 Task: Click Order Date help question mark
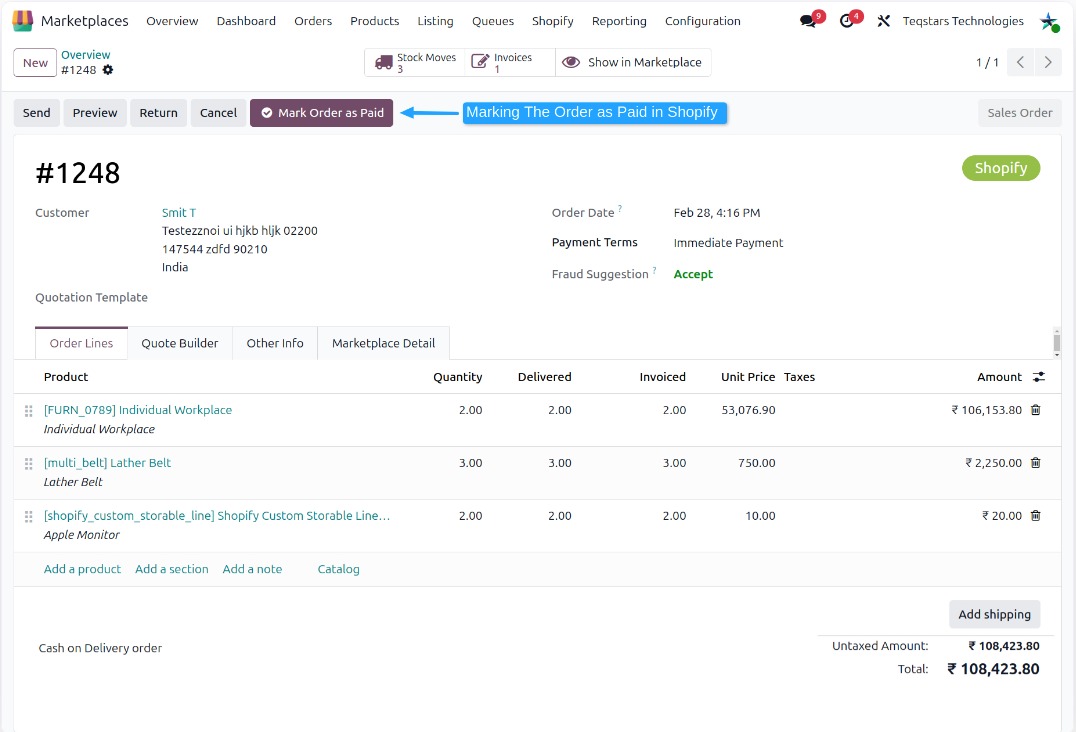click(620, 208)
